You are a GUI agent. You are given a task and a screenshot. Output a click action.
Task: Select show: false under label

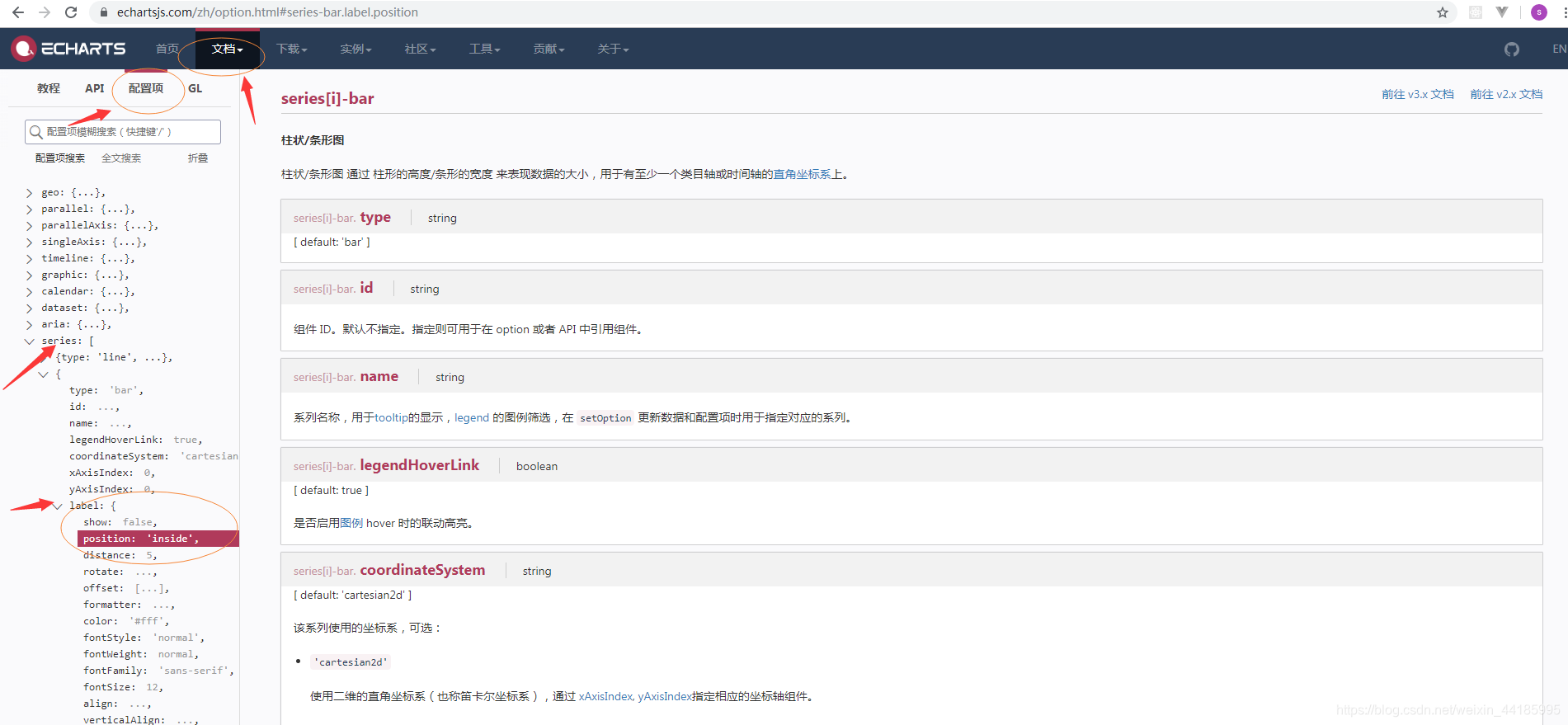[120, 523]
